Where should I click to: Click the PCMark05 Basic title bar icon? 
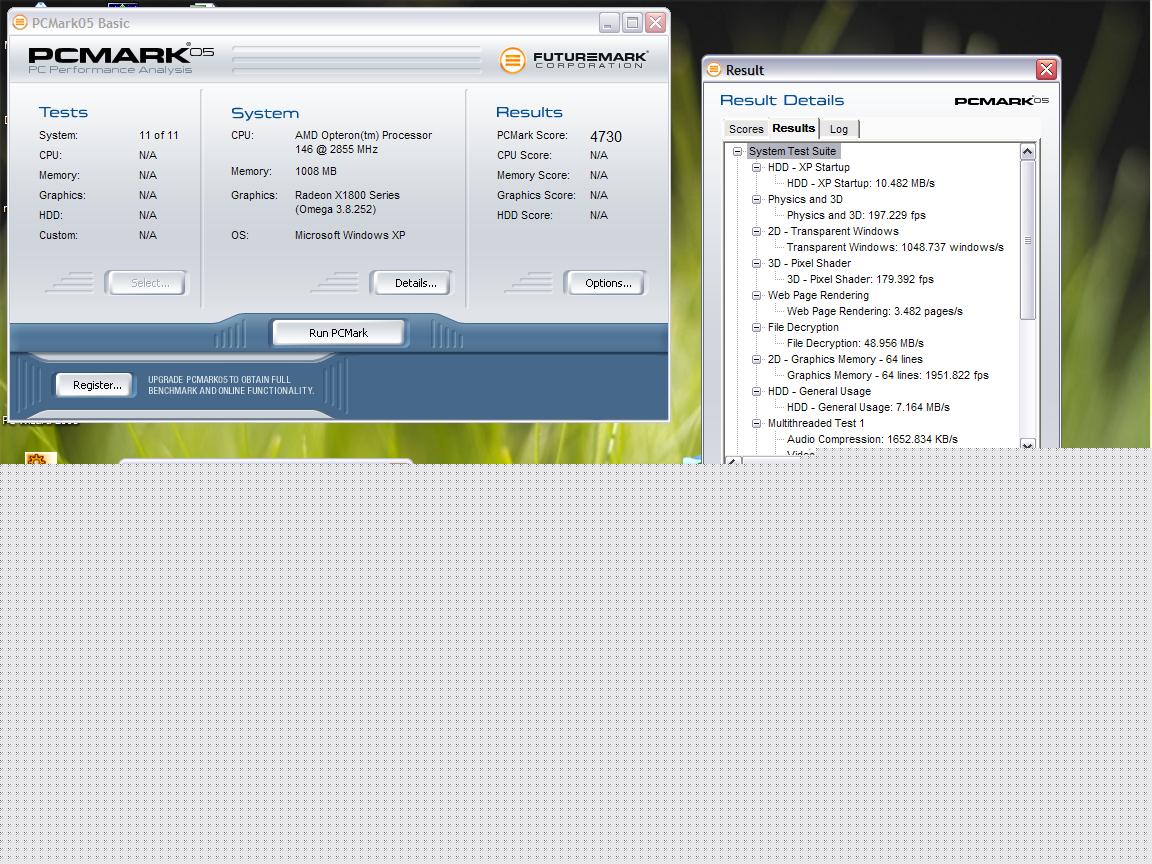click(21, 23)
